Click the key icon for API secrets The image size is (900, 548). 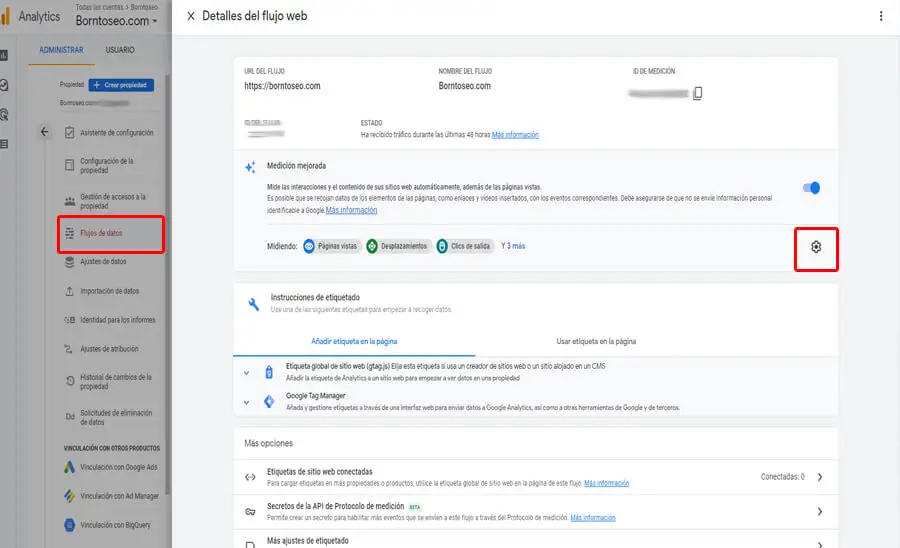click(x=250, y=511)
